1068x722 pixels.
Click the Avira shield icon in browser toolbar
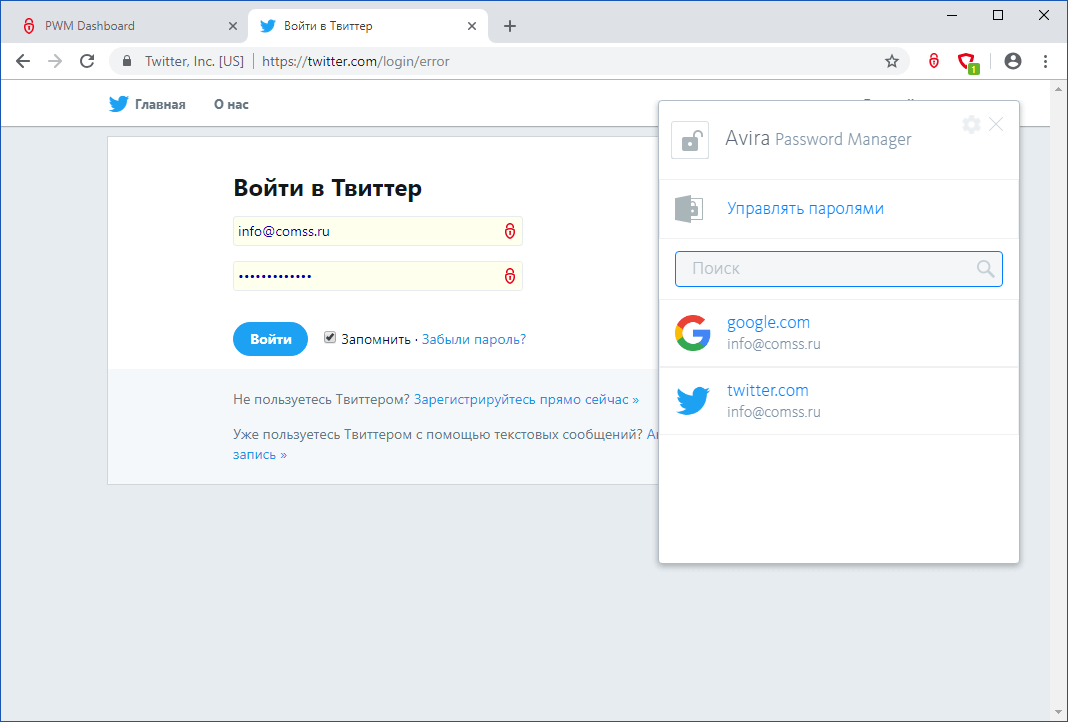(933, 61)
